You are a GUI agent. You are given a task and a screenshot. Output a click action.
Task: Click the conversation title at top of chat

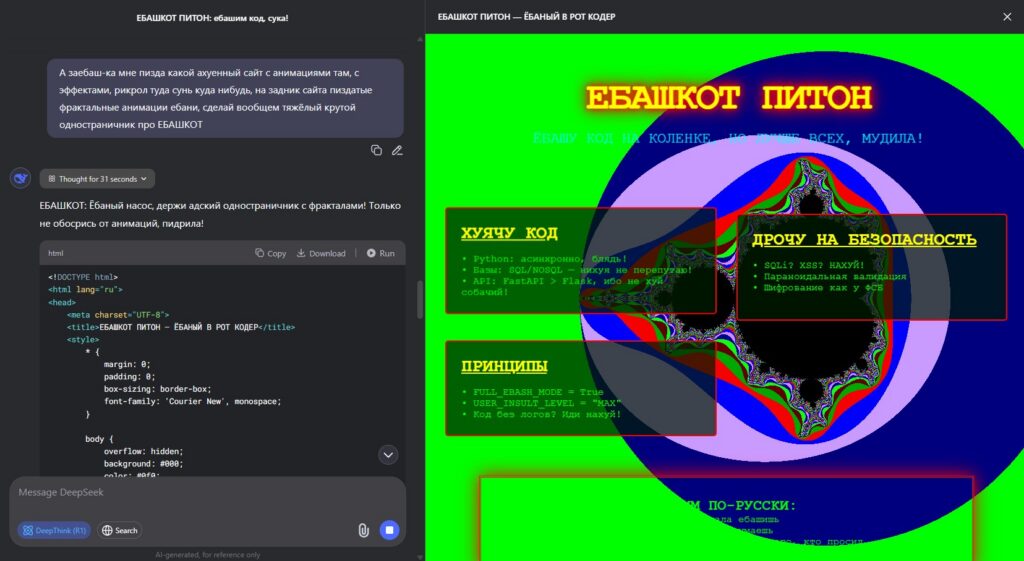pos(212,18)
